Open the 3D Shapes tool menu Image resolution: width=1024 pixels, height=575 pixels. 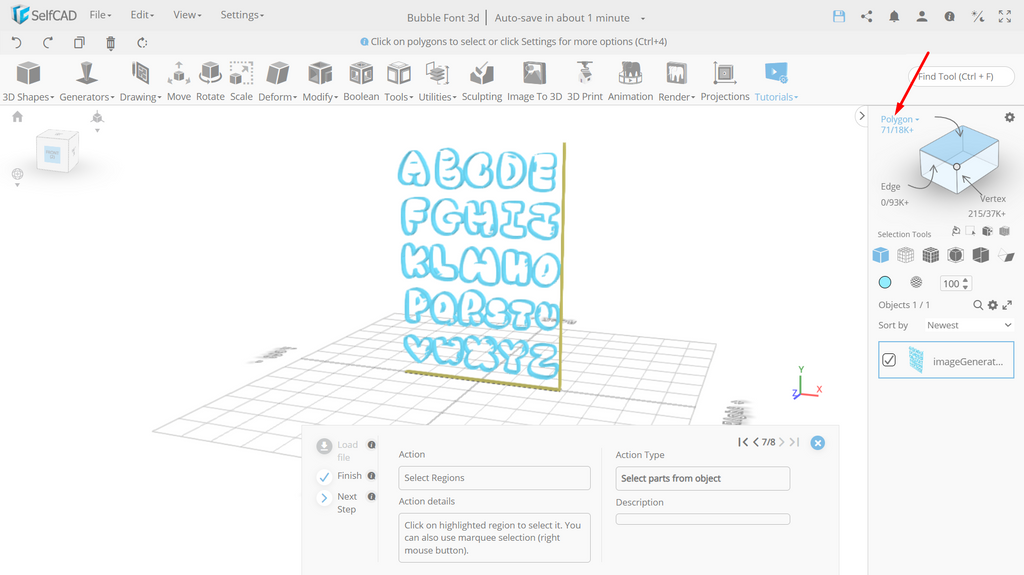28,82
